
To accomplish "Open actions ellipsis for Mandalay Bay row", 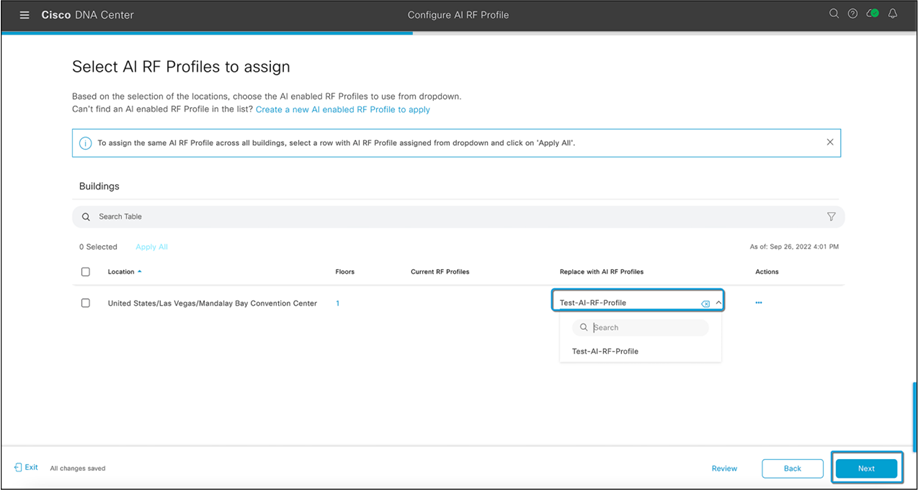I will [759, 303].
